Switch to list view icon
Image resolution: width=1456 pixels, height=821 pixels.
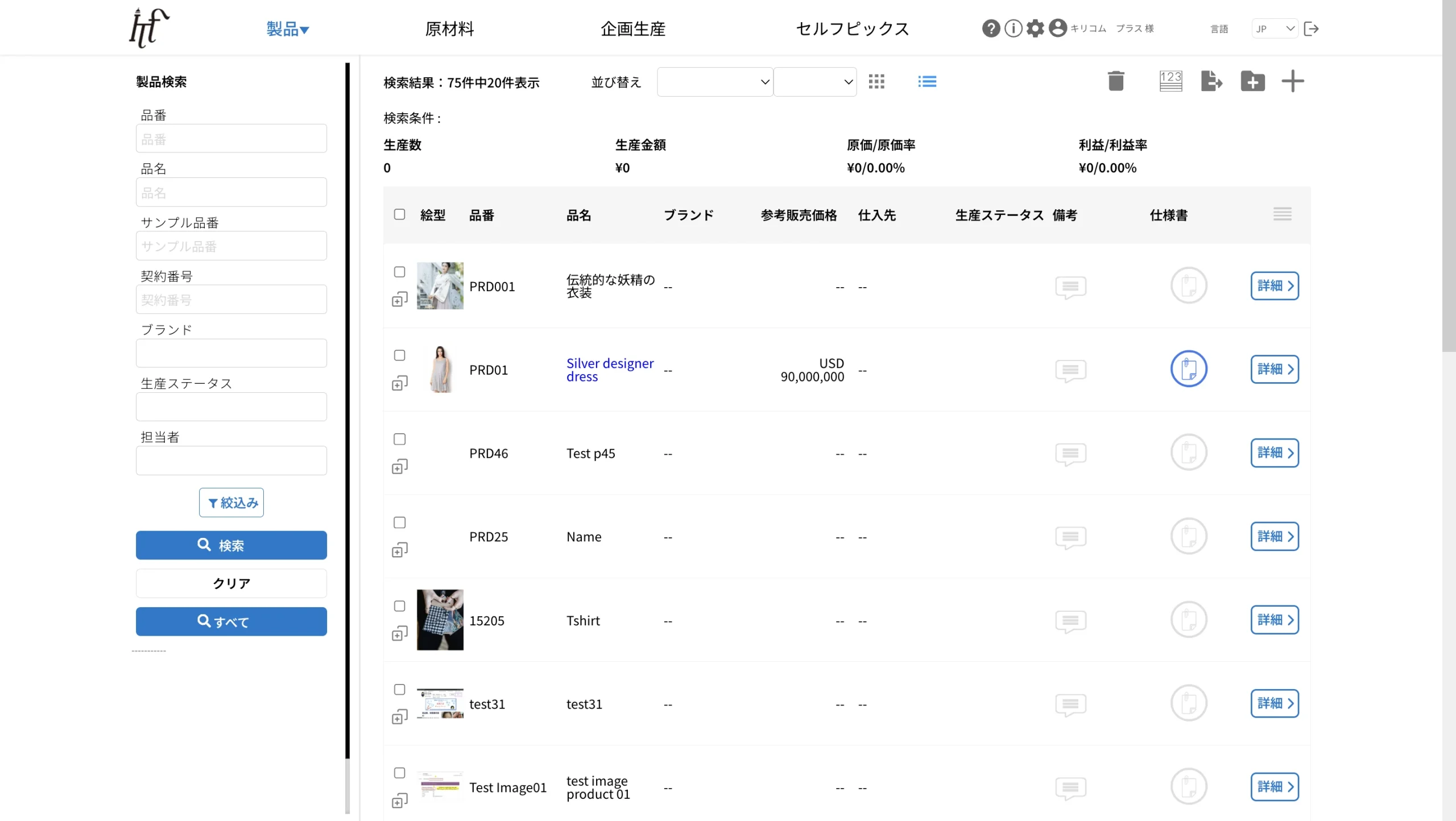click(x=927, y=81)
